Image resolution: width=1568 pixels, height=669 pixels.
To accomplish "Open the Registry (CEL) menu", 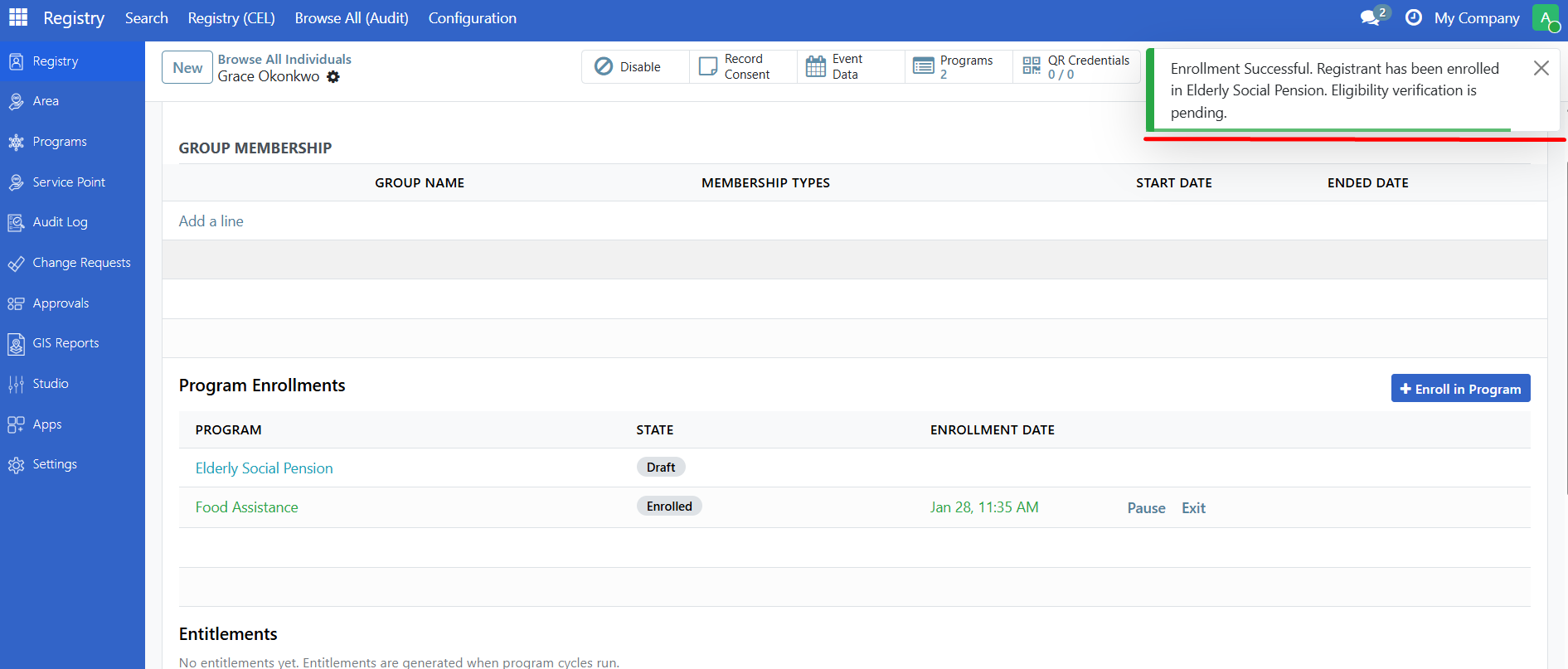I will (231, 18).
